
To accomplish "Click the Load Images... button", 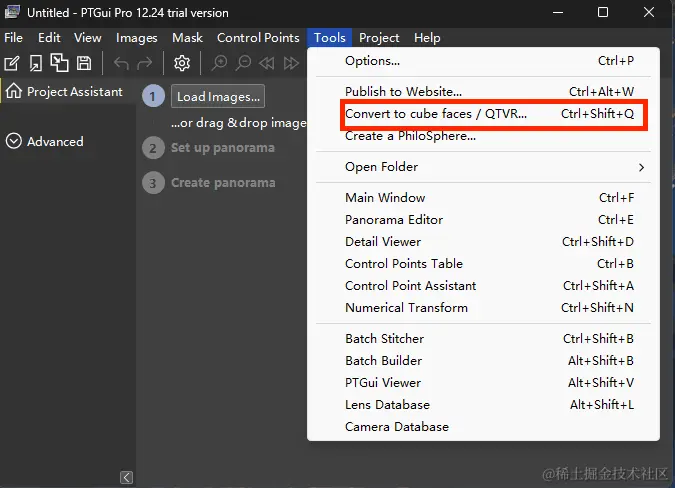I will pos(218,96).
